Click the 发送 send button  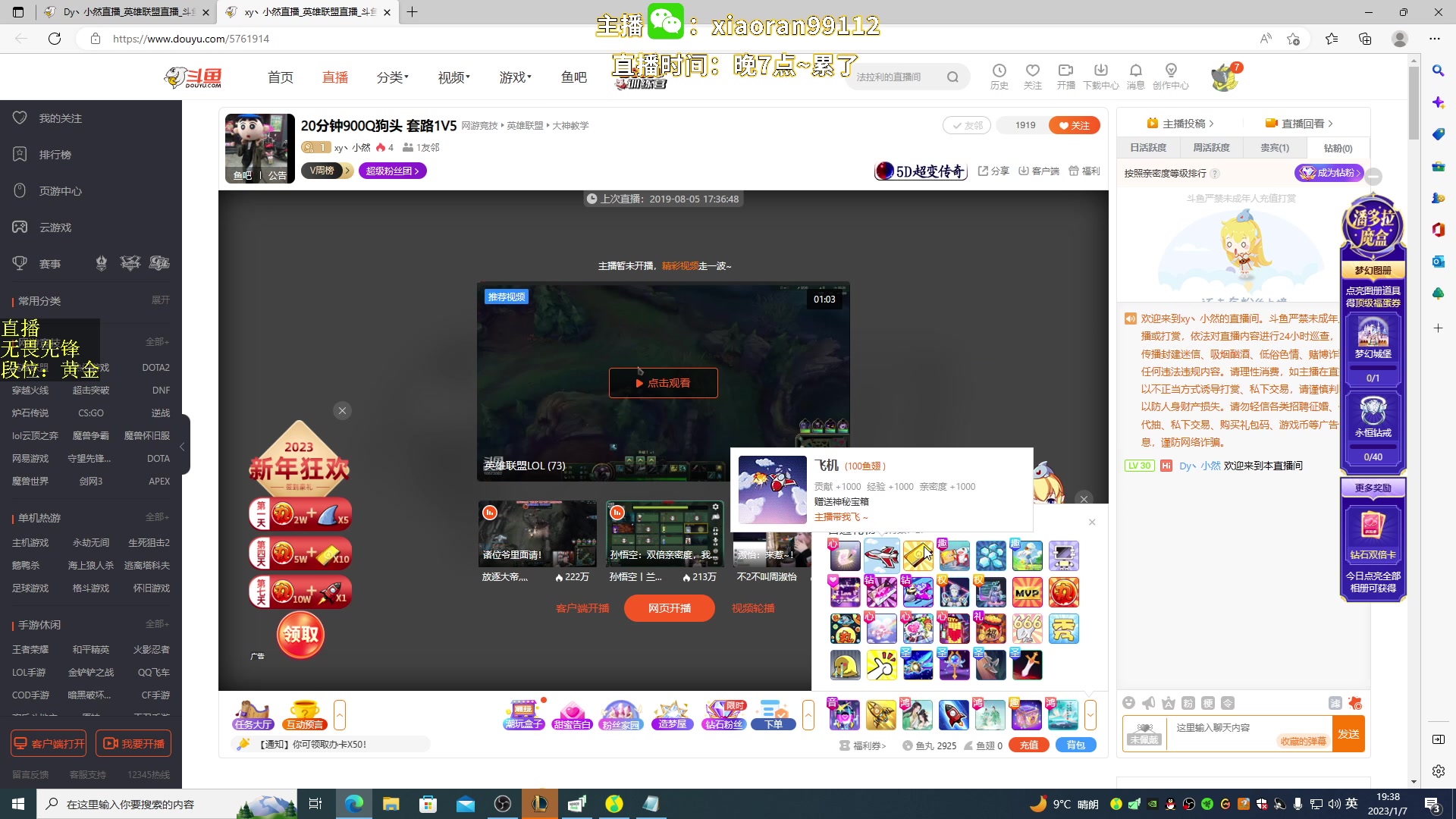[1348, 734]
